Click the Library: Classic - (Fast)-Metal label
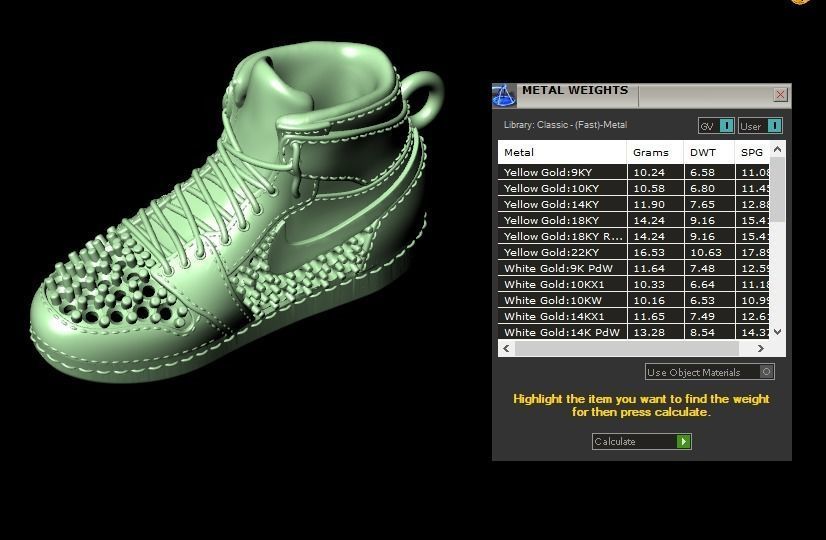 pos(565,125)
